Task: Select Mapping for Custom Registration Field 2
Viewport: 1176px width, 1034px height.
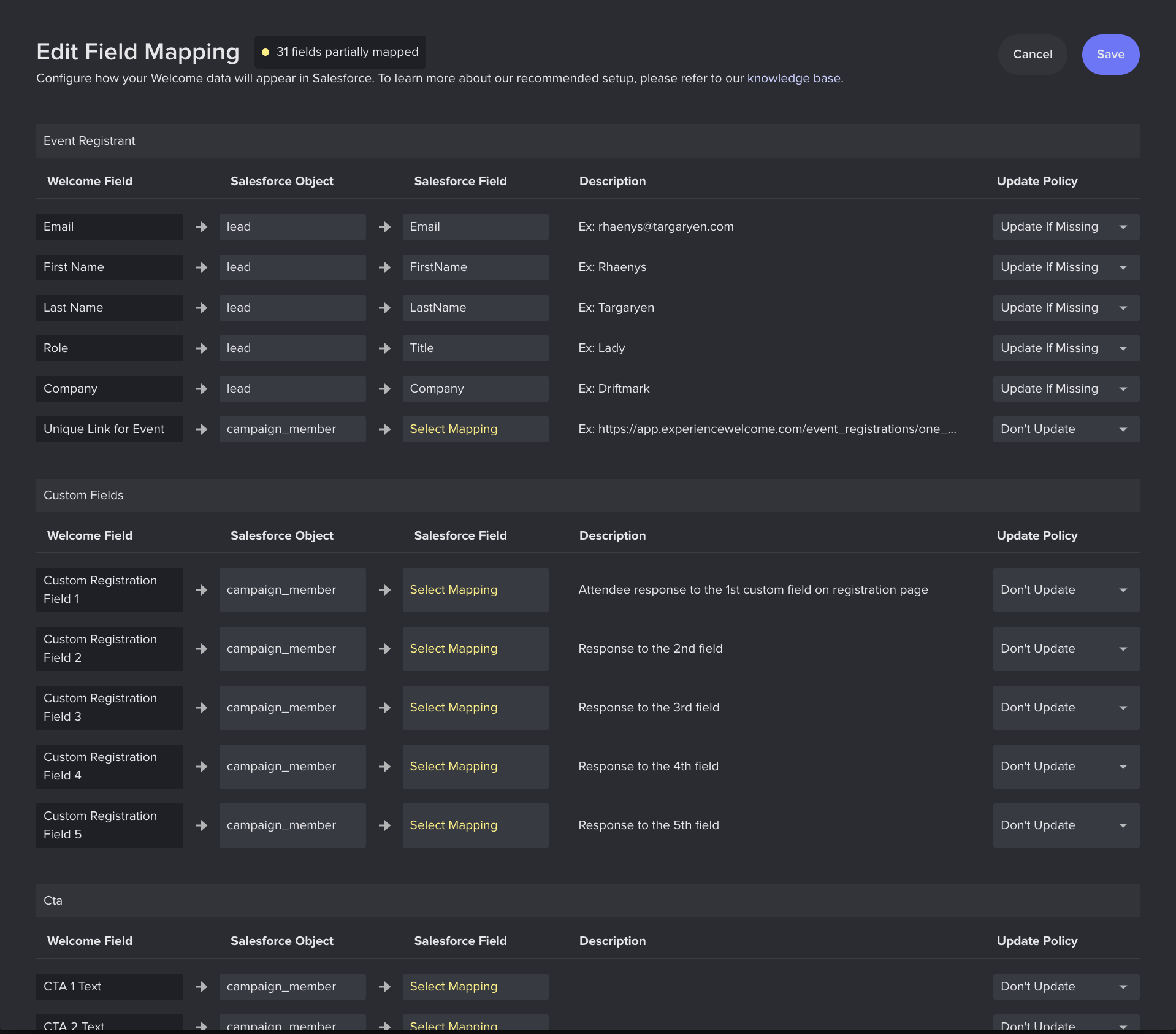Action: click(x=476, y=649)
